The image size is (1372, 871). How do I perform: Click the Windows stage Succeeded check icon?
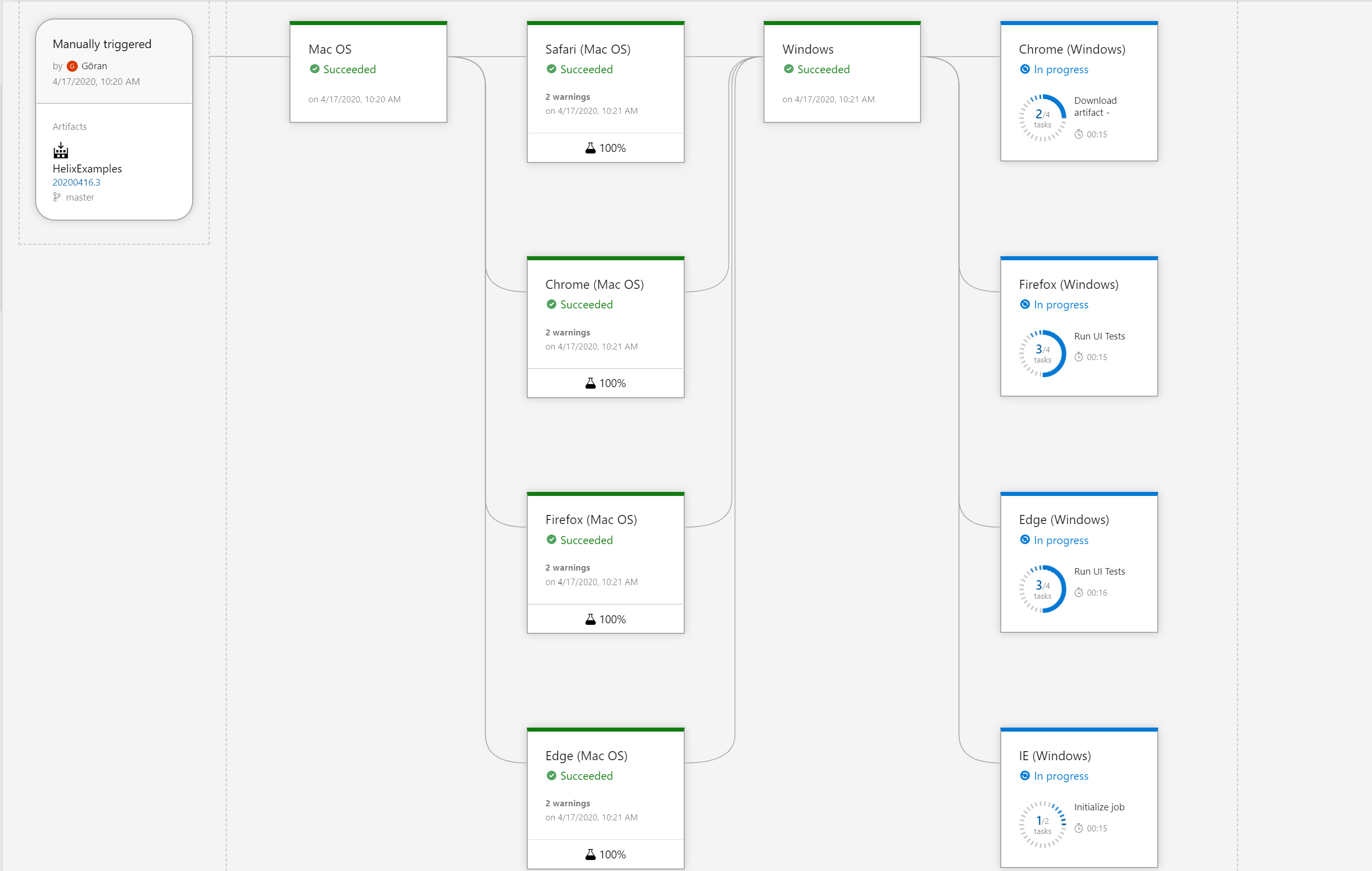(789, 70)
